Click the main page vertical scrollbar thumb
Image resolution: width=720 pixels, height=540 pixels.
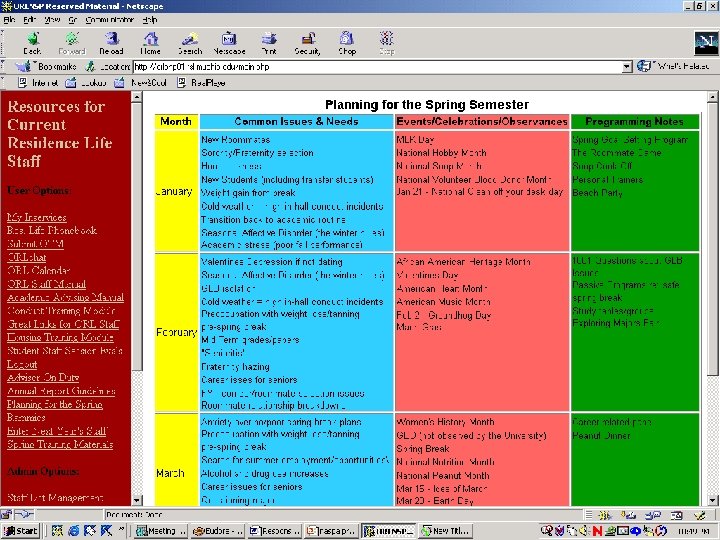[x=712, y=239]
